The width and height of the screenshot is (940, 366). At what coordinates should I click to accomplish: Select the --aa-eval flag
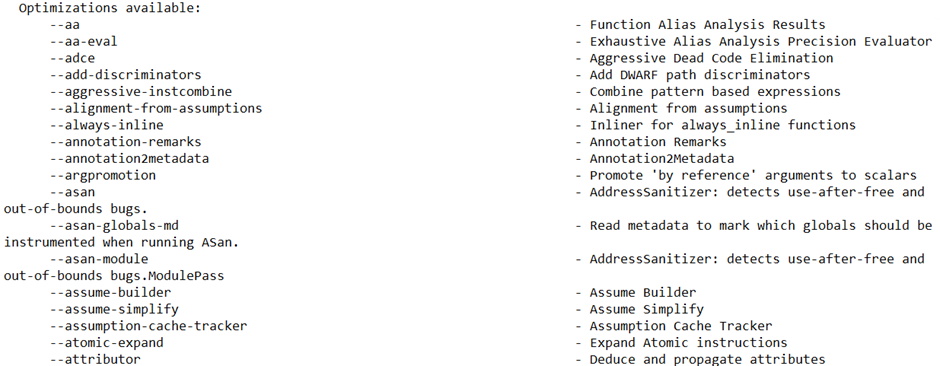point(84,42)
